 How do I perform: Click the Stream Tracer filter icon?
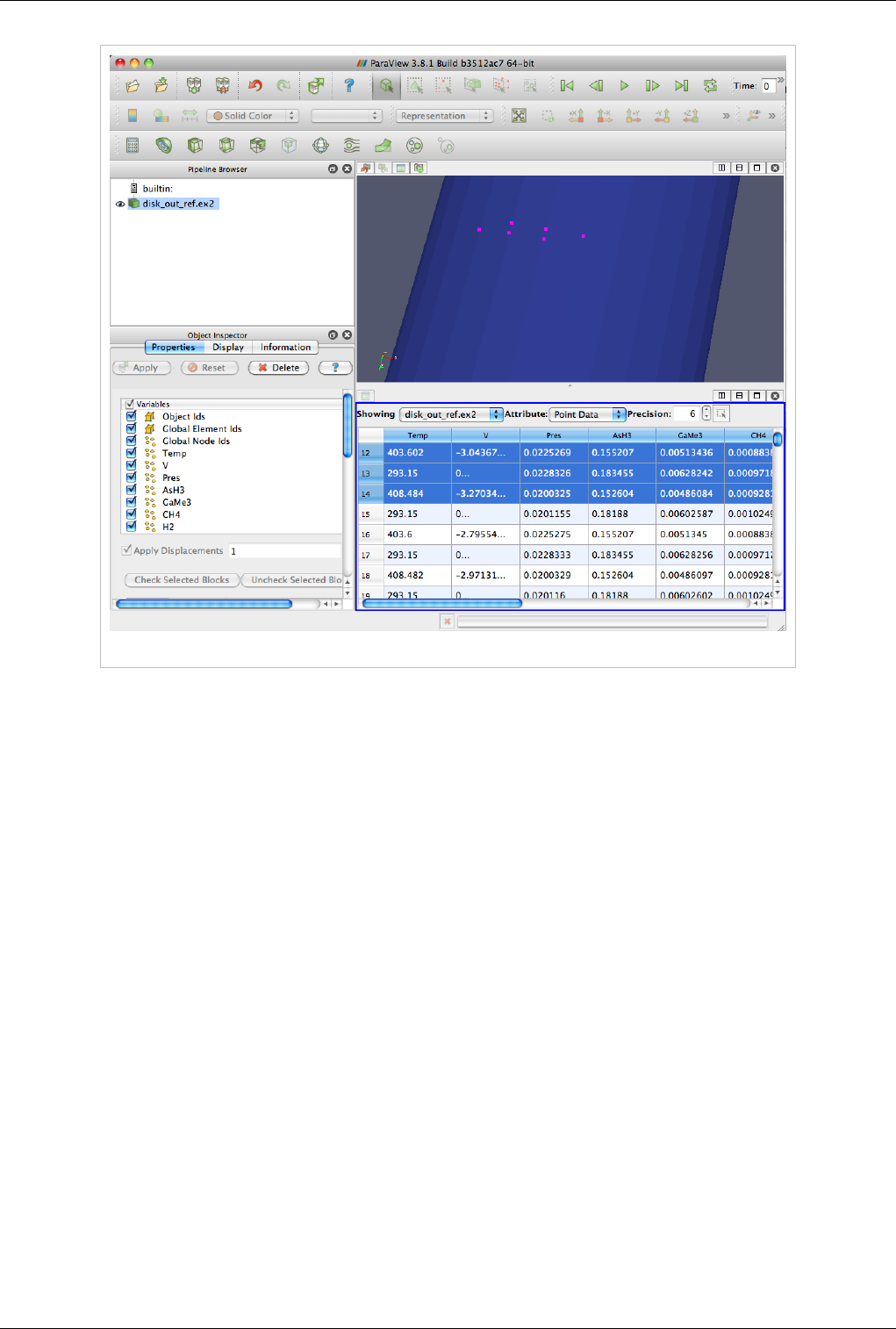click(x=352, y=146)
